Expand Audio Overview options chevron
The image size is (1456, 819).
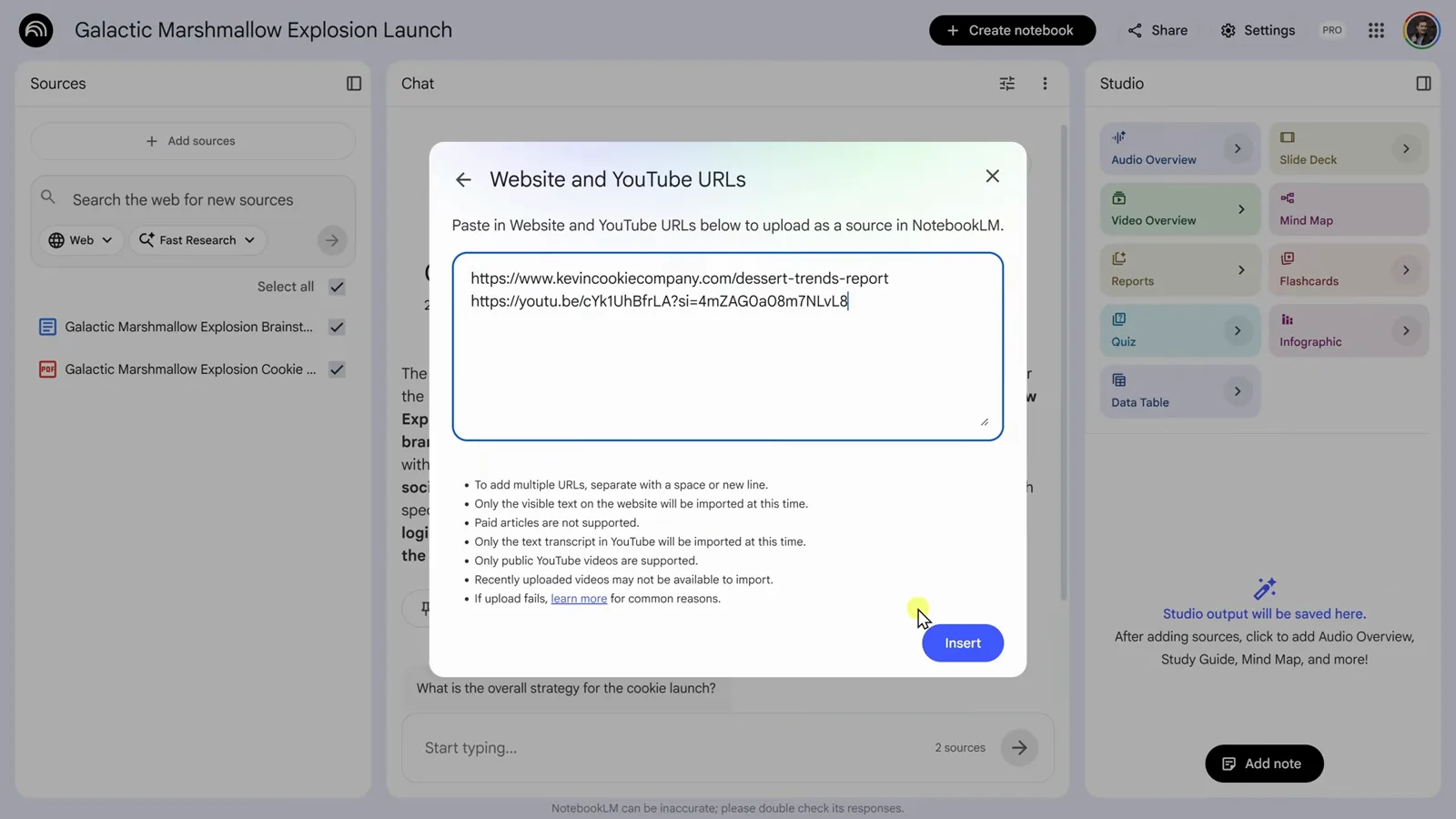point(1238,148)
